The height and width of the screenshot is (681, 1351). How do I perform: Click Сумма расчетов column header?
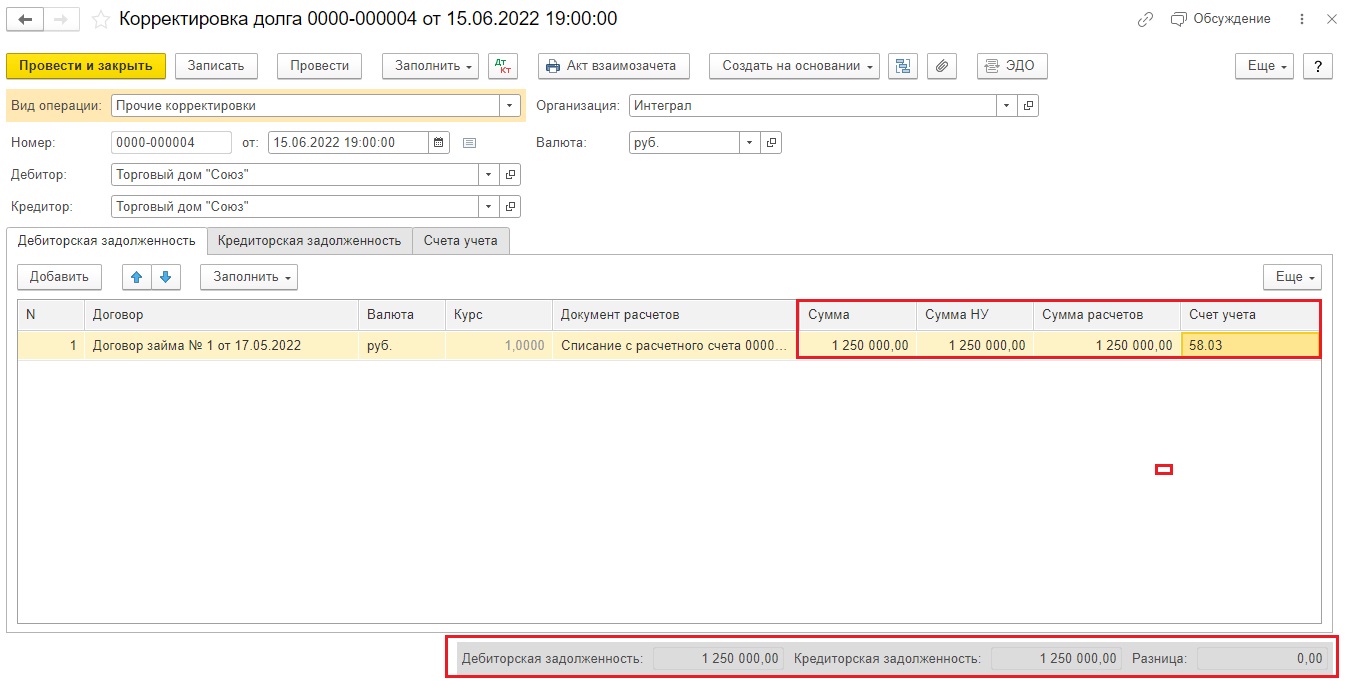point(1107,314)
